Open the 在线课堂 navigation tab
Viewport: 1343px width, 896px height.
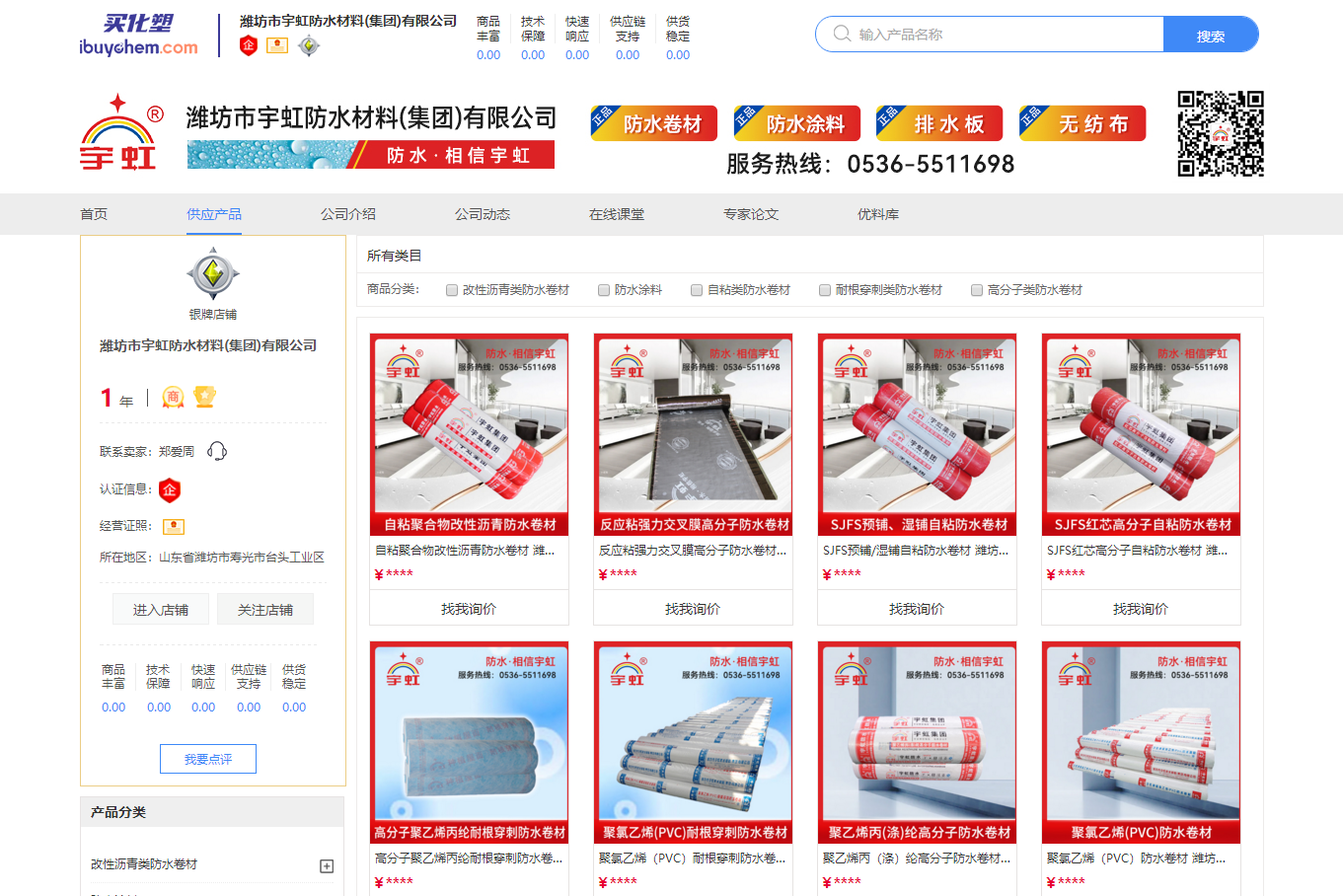click(x=617, y=214)
